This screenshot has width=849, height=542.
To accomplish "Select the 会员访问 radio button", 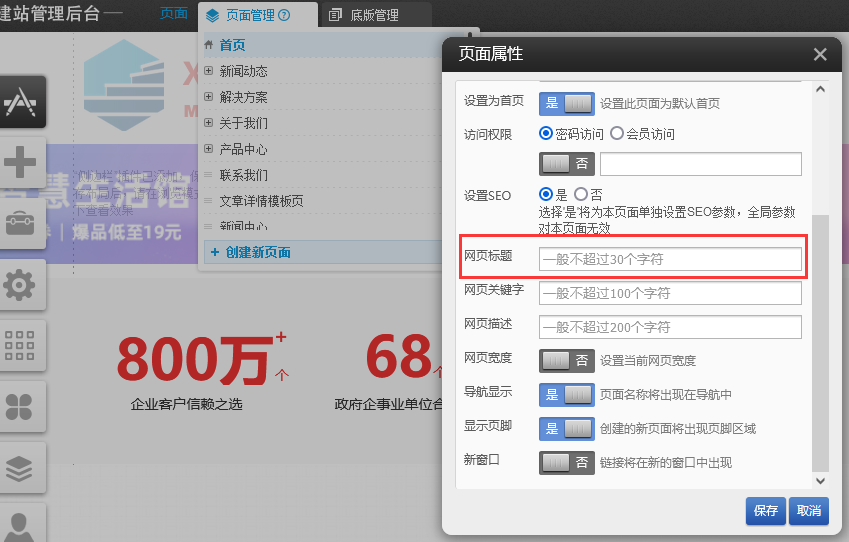I will pyautogui.click(x=617, y=133).
